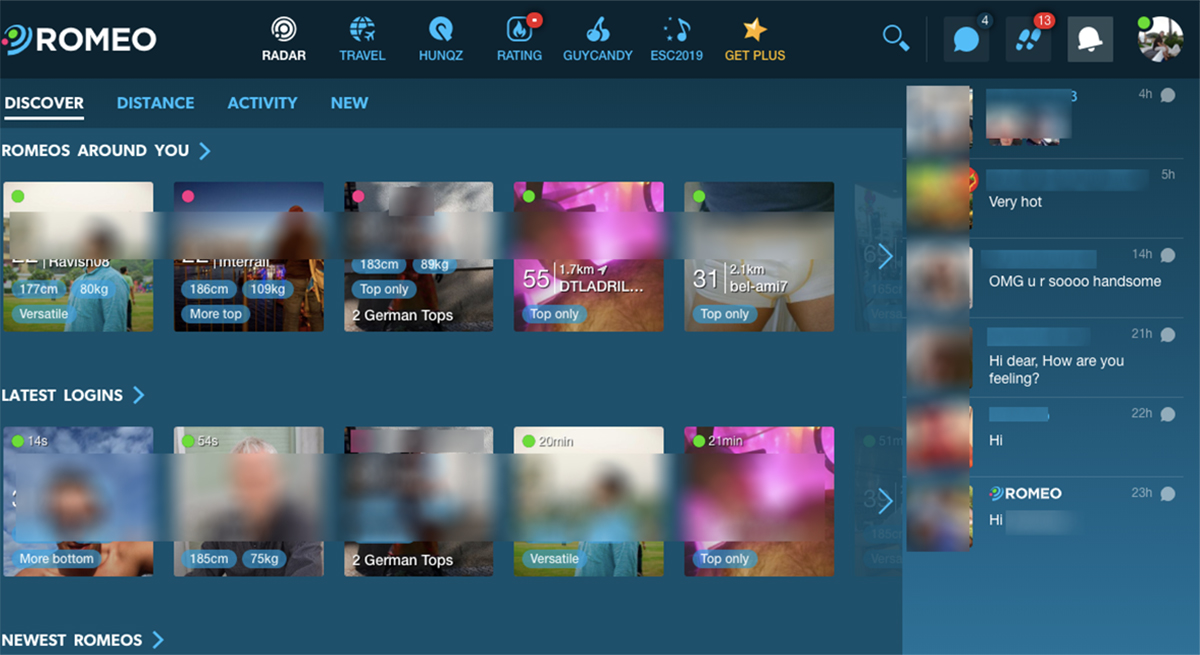Screen dimensions: 1200x655
Task: Switch to the Distance tab
Action: point(155,103)
